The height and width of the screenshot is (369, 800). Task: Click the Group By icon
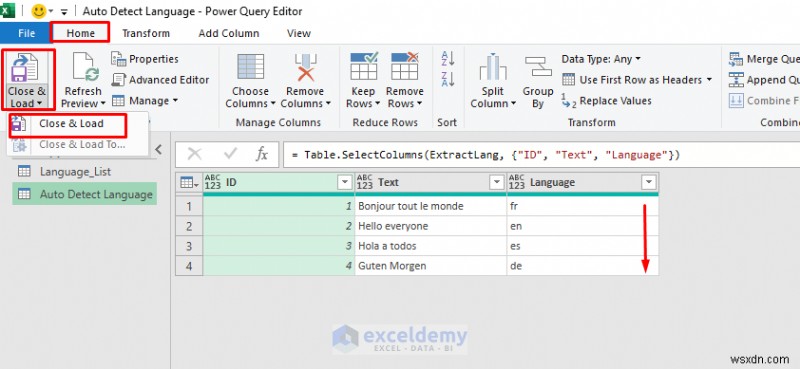tap(538, 67)
